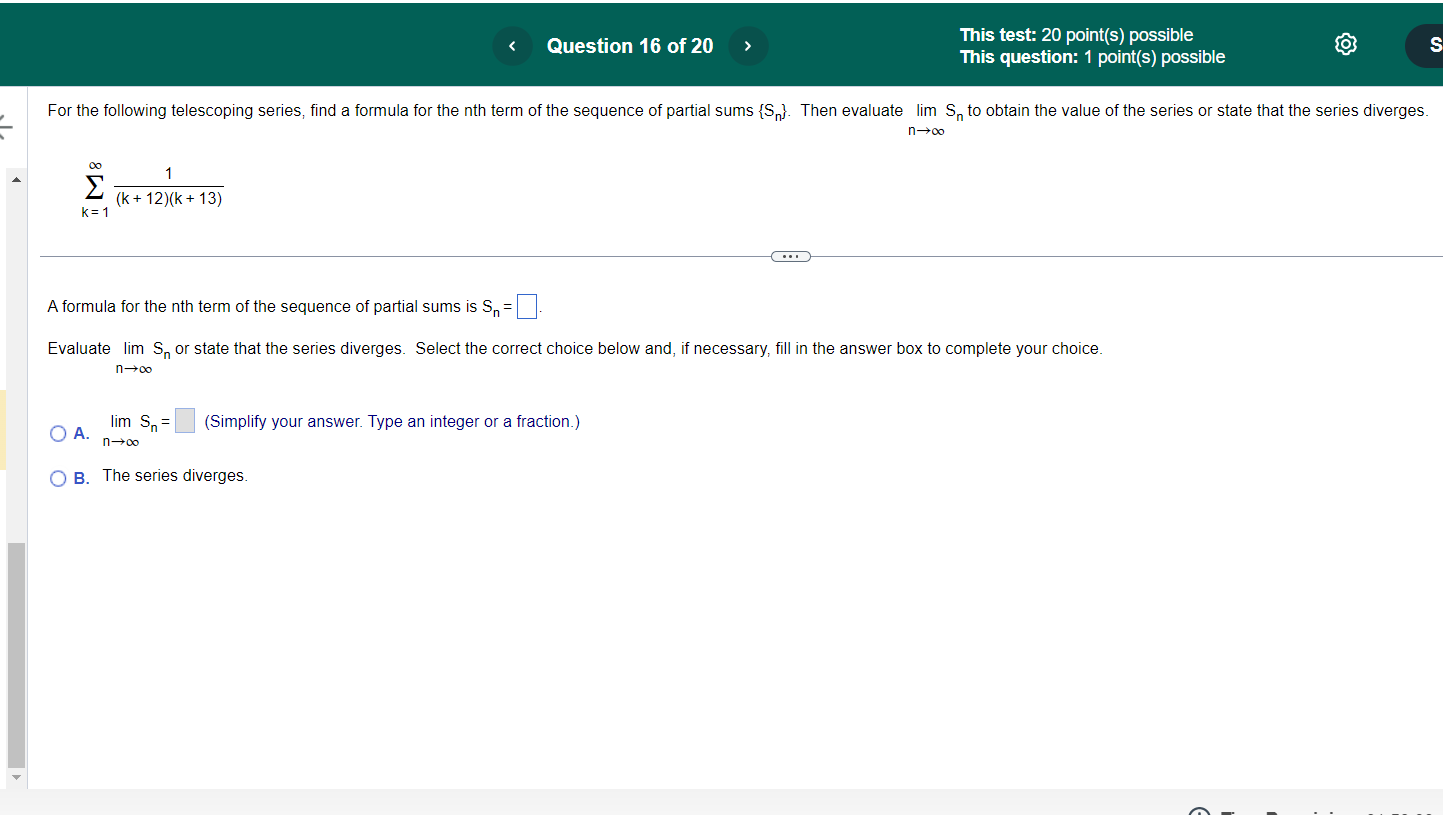Click the limit answer box in choice A
The height and width of the screenshot is (815, 1443).
pyautogui.click(x=184, y=420)
